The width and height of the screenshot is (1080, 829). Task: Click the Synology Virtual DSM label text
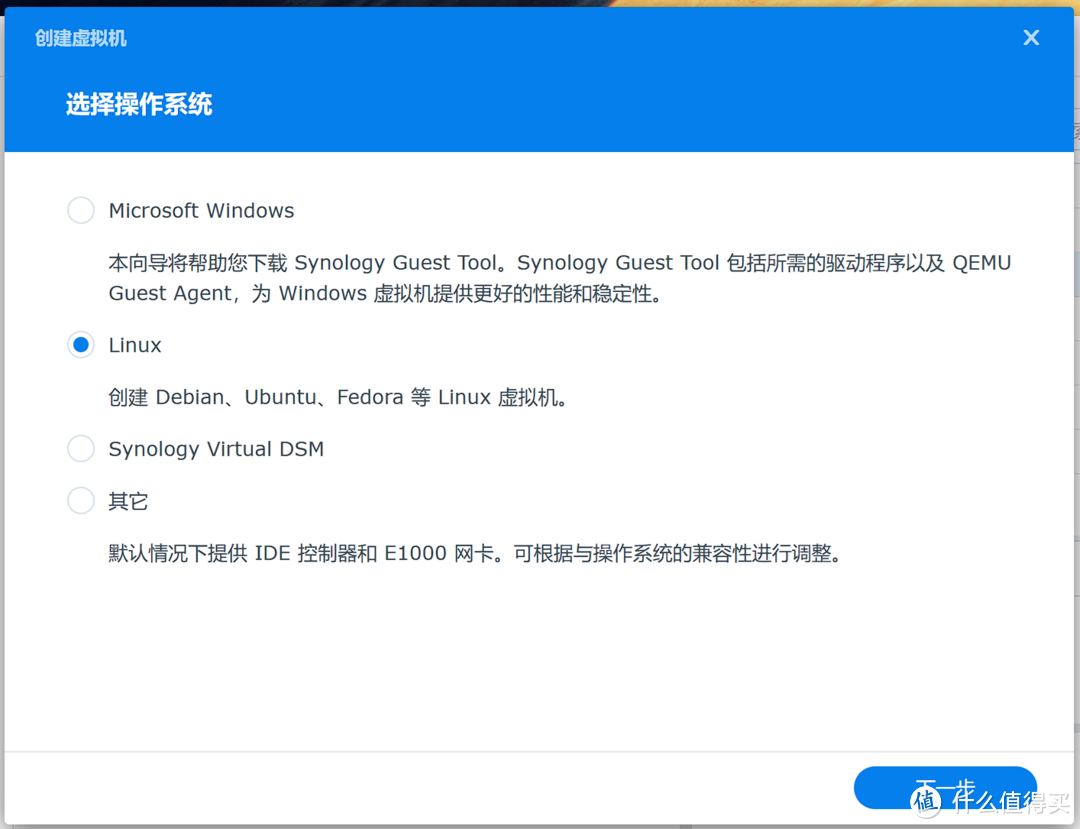click(x=215, y=448)
